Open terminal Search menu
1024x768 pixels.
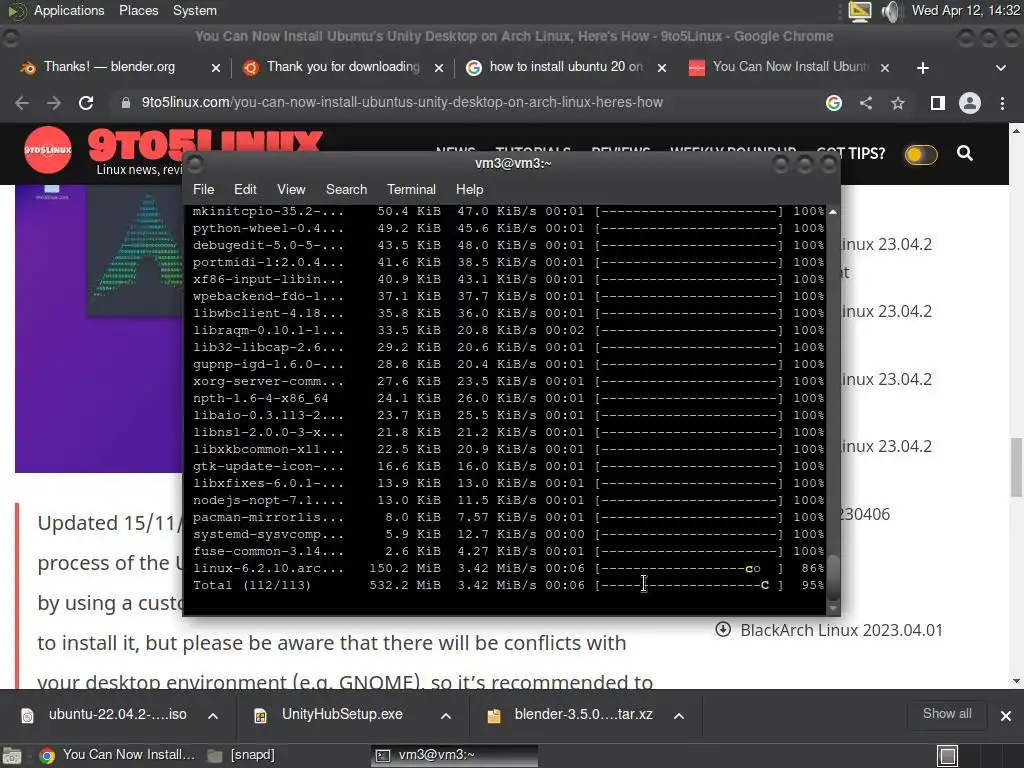click(346, 189)
